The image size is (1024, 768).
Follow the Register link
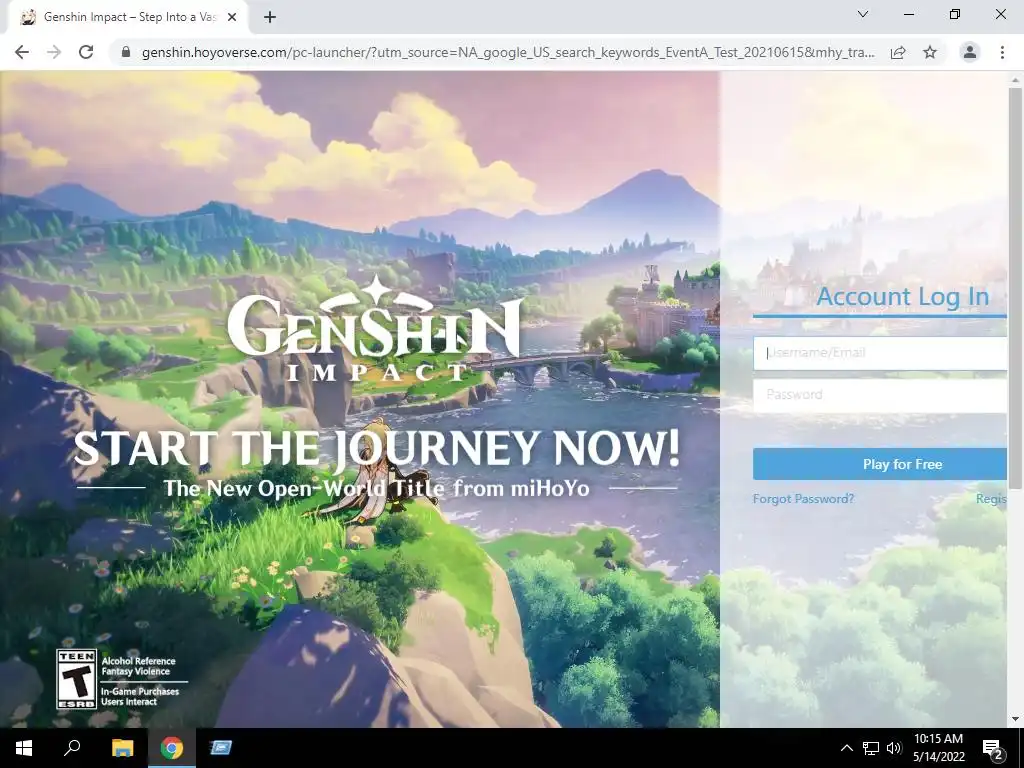991,499
